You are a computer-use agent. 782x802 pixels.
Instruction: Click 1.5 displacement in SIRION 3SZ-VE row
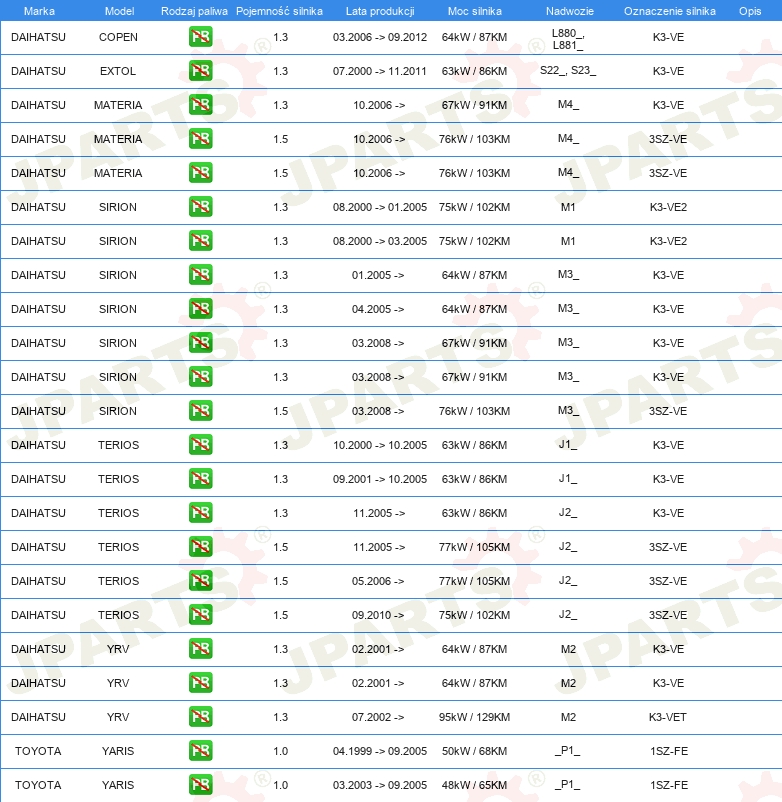[280, 411]
